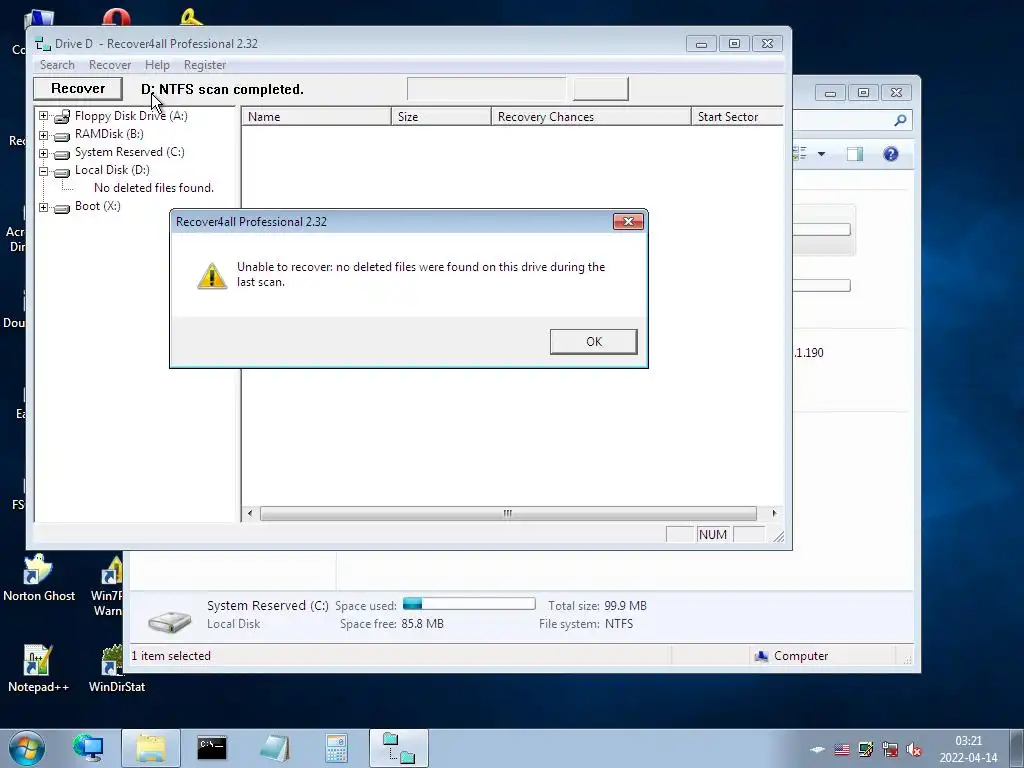Image resolution: width=1024 pixels, height=768 pixels.
Task: Sort by Recovery Chances column header
Action: point(590,117)
